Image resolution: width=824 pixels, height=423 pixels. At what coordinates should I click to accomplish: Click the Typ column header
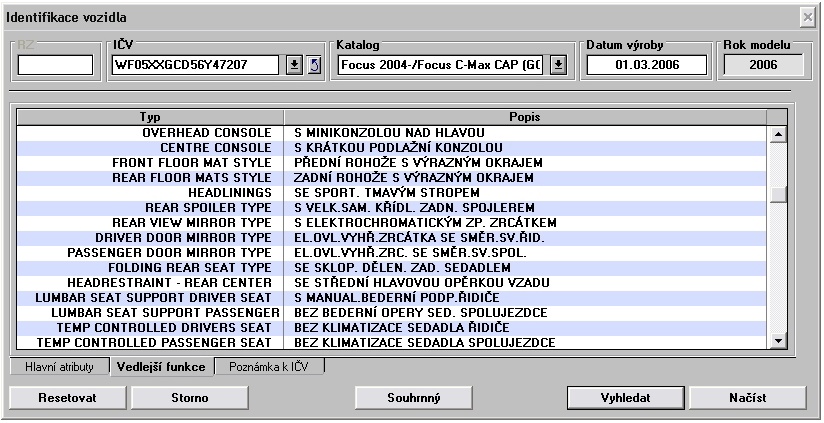[150, 117]
